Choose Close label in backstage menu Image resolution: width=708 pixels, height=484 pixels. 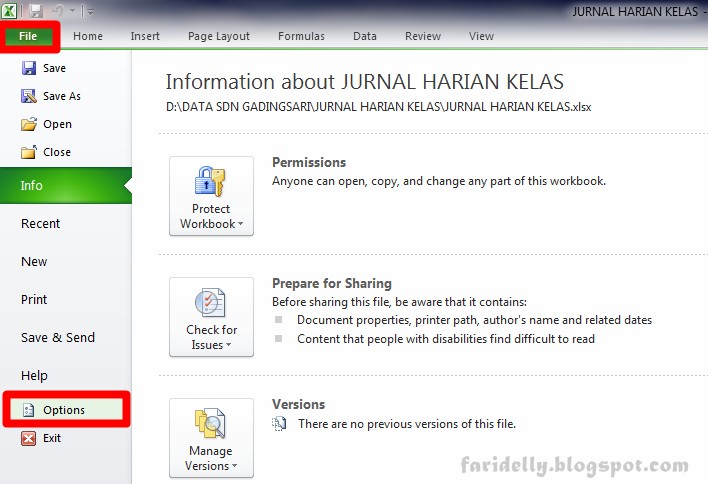pos(57,152)
